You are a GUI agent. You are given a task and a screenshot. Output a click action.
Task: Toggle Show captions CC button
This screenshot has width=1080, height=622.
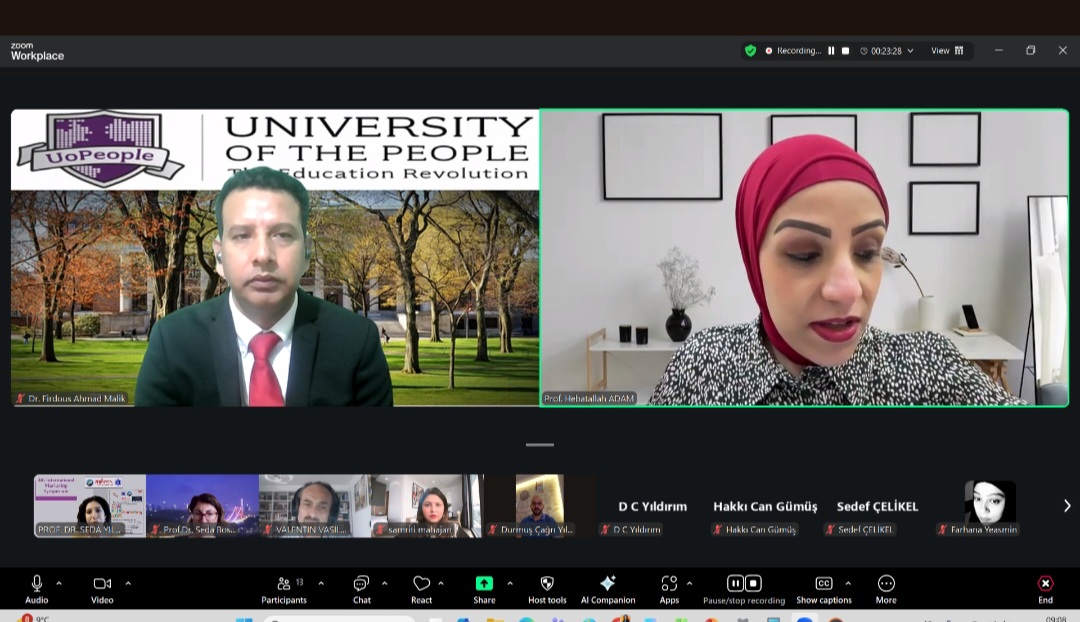(x=824, y=584)
